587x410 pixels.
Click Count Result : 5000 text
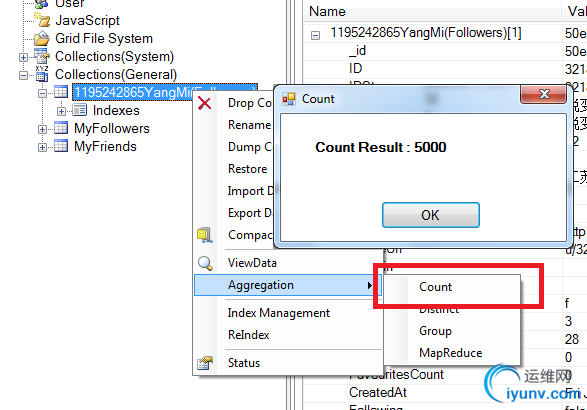click(381, 147)
